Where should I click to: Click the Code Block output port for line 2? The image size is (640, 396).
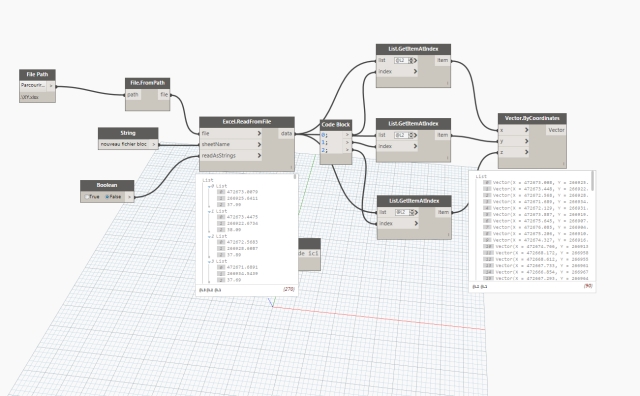[x=347, y=150]
